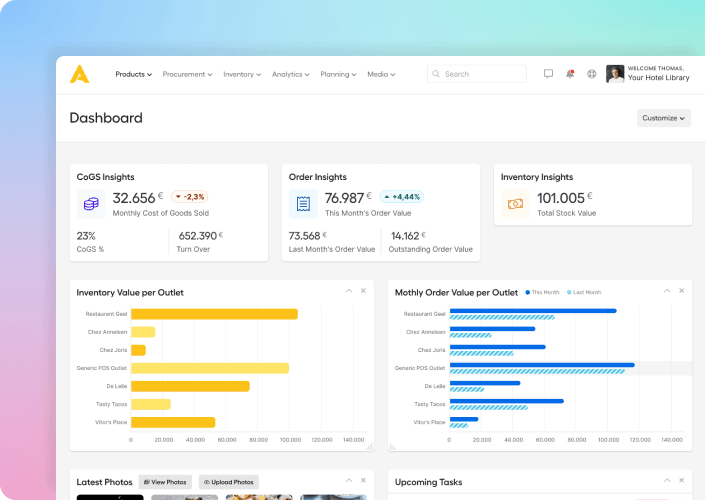Image resolution: width=705 pixels, height=503 pixels.
Task: Collapse the Inventory Value per Outlet panel
Action: (x=349, y=291)
